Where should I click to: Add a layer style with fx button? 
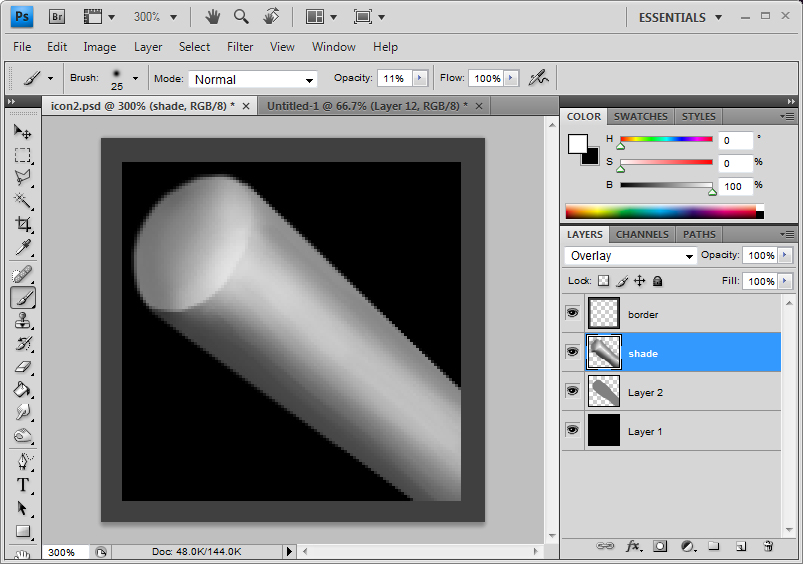pos(634,546)
